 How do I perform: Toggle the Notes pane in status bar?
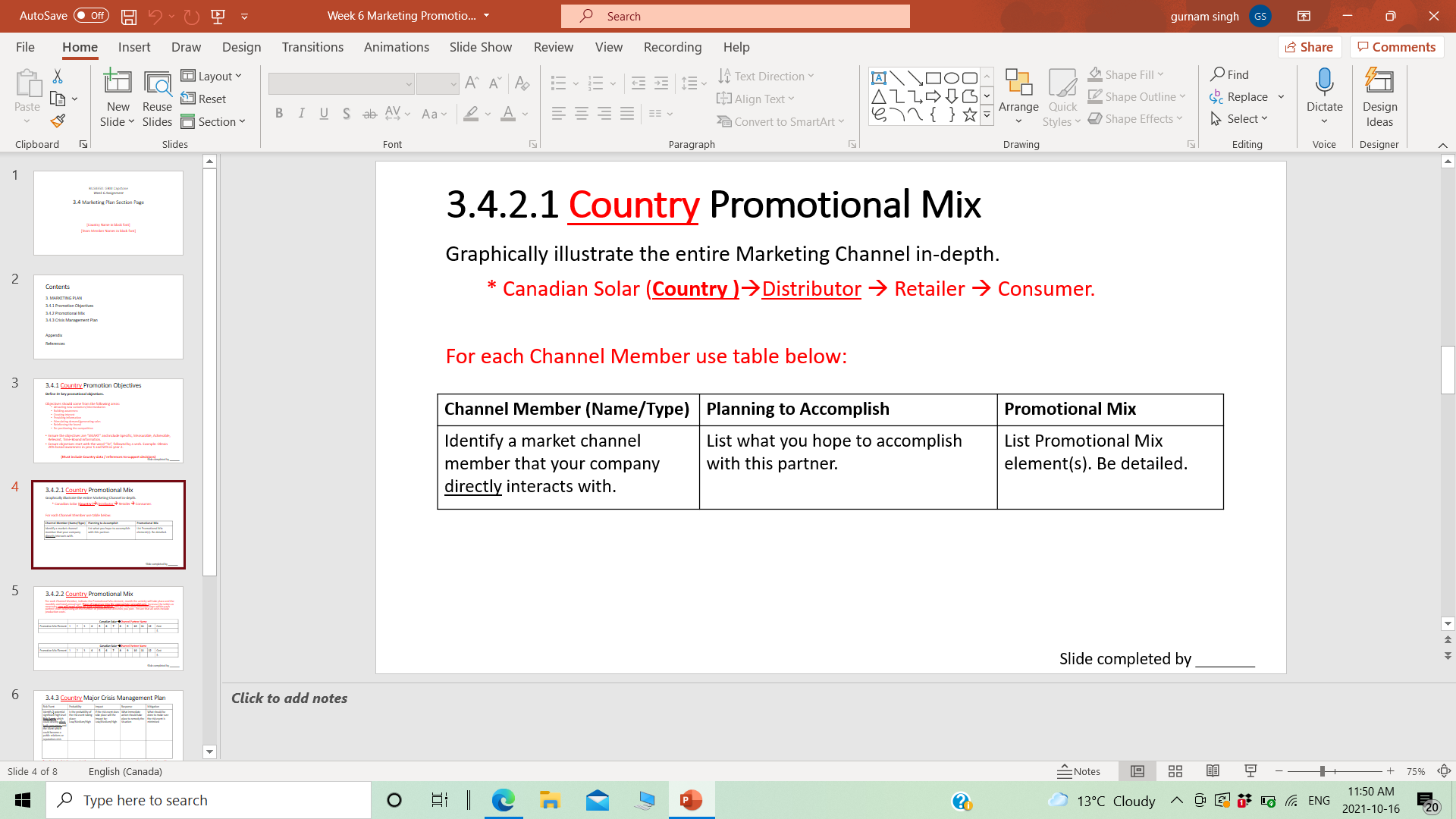tap(1079, 771)
